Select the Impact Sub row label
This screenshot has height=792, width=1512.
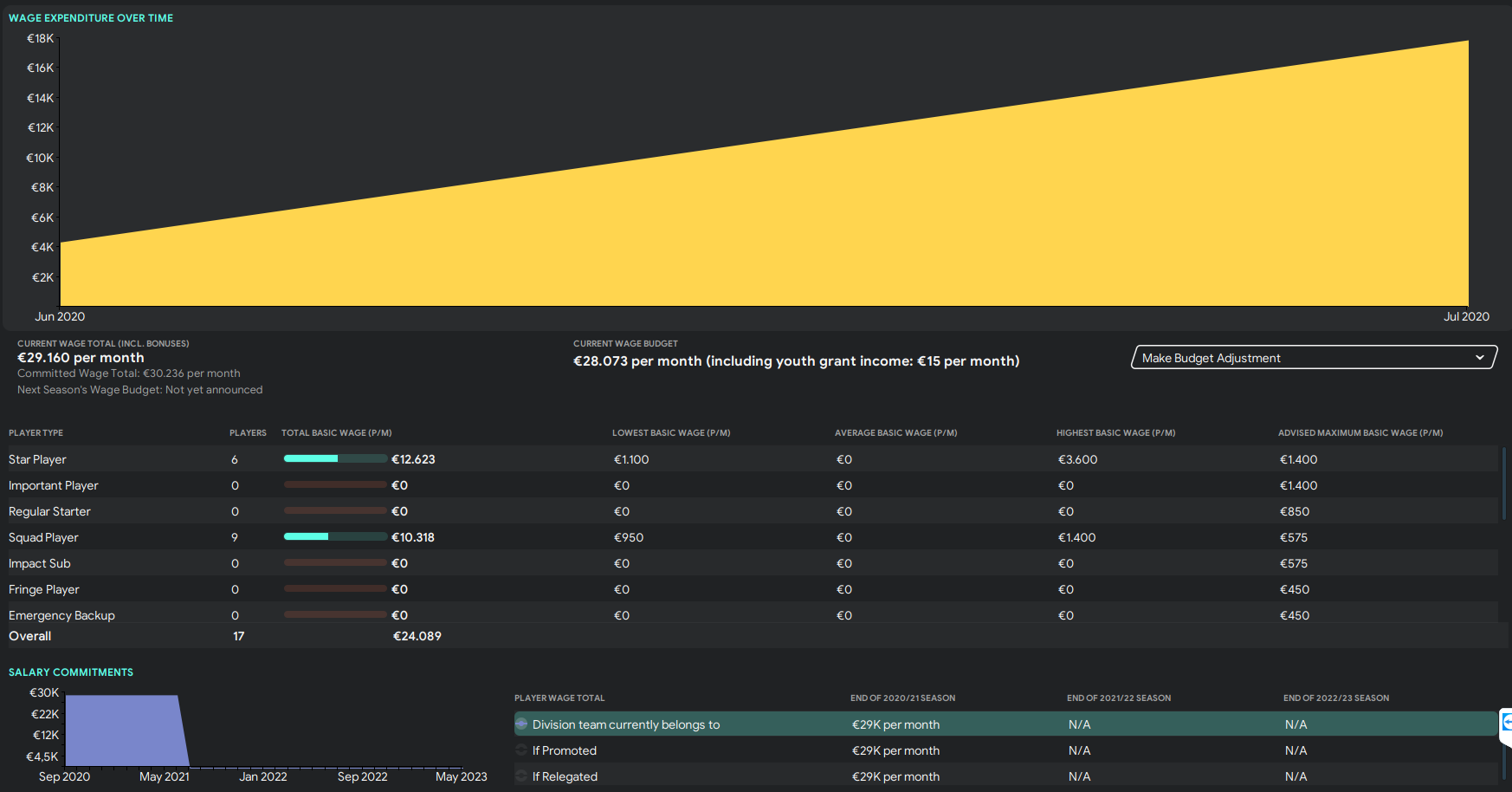[x=40, y=563]
